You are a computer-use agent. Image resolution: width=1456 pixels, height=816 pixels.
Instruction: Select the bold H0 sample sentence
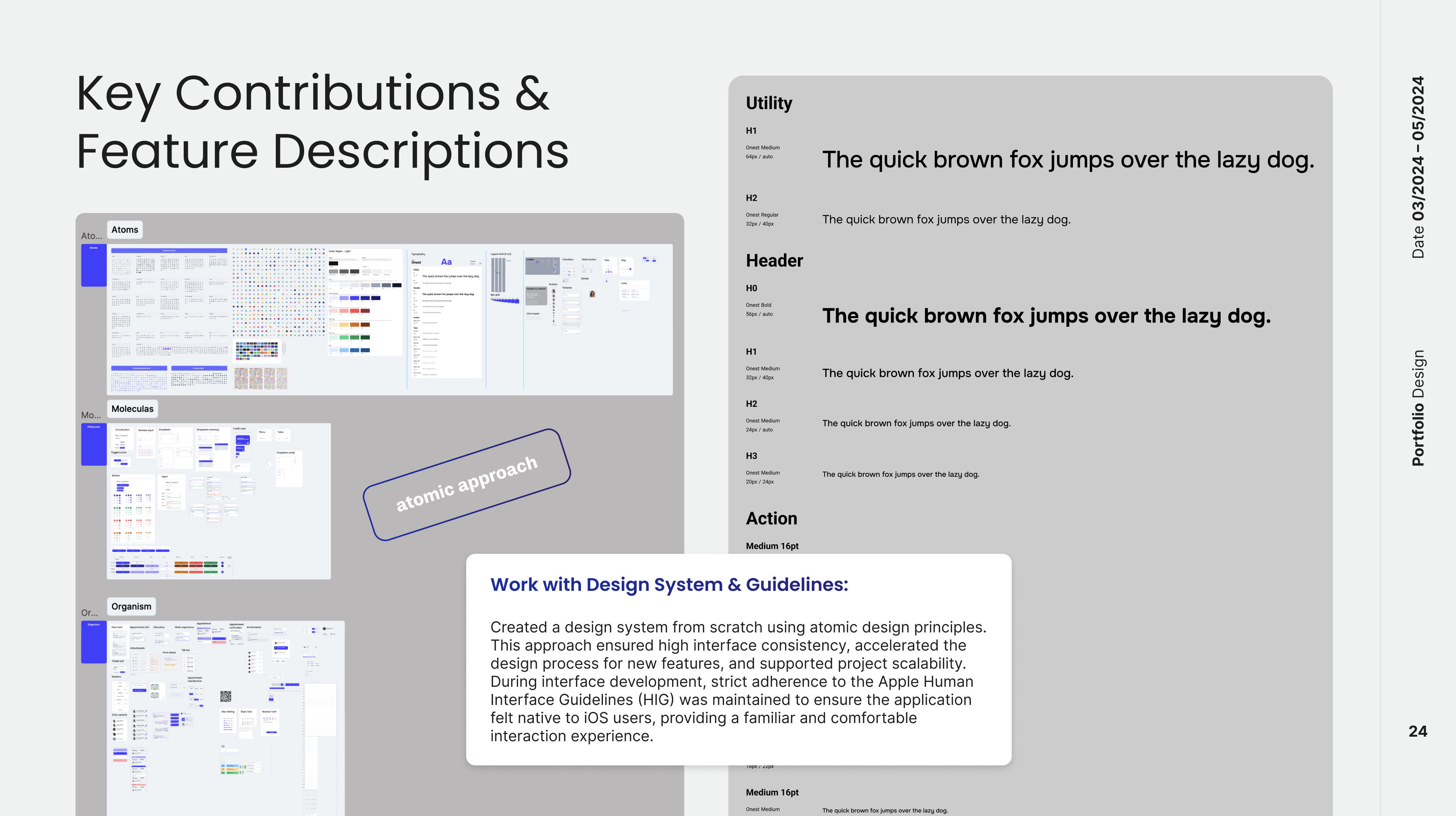(1046, 316)
